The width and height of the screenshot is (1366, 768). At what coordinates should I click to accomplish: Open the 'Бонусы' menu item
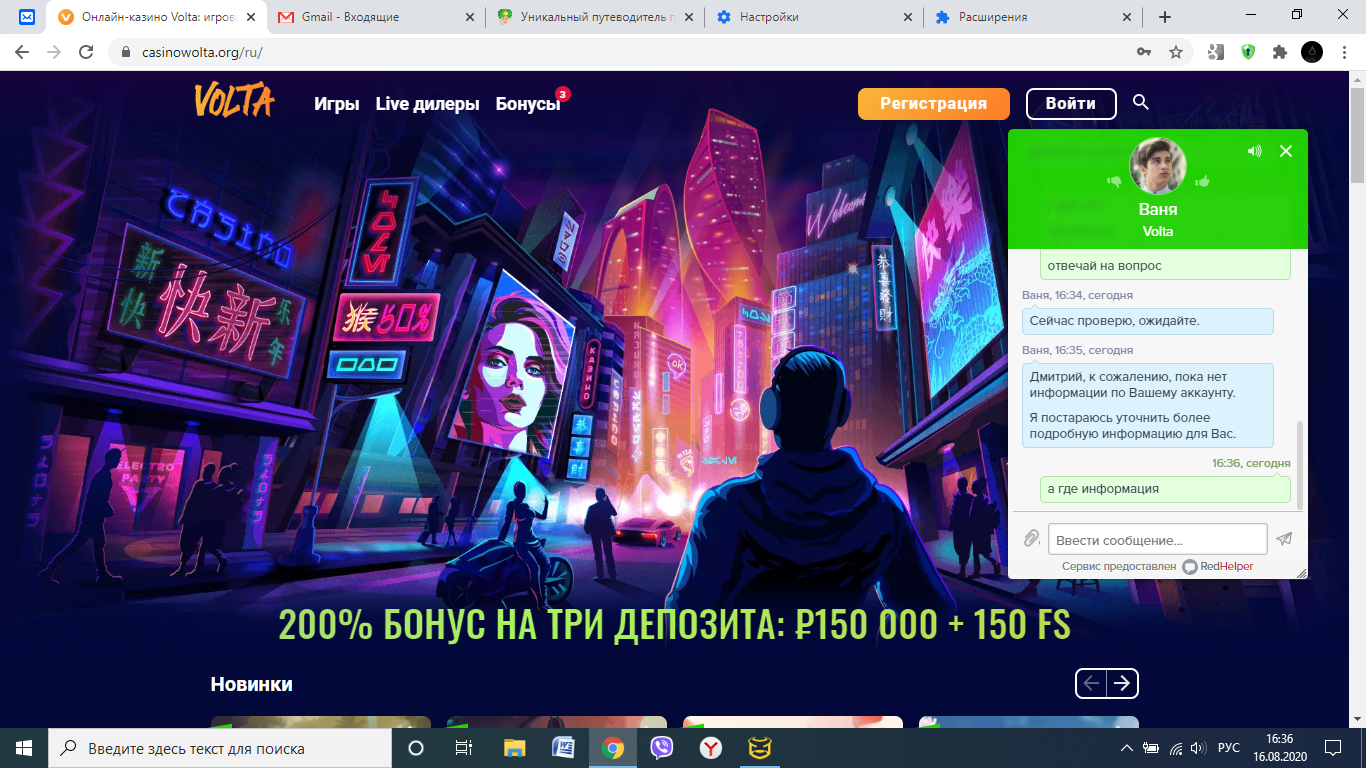tap(528, 104)
